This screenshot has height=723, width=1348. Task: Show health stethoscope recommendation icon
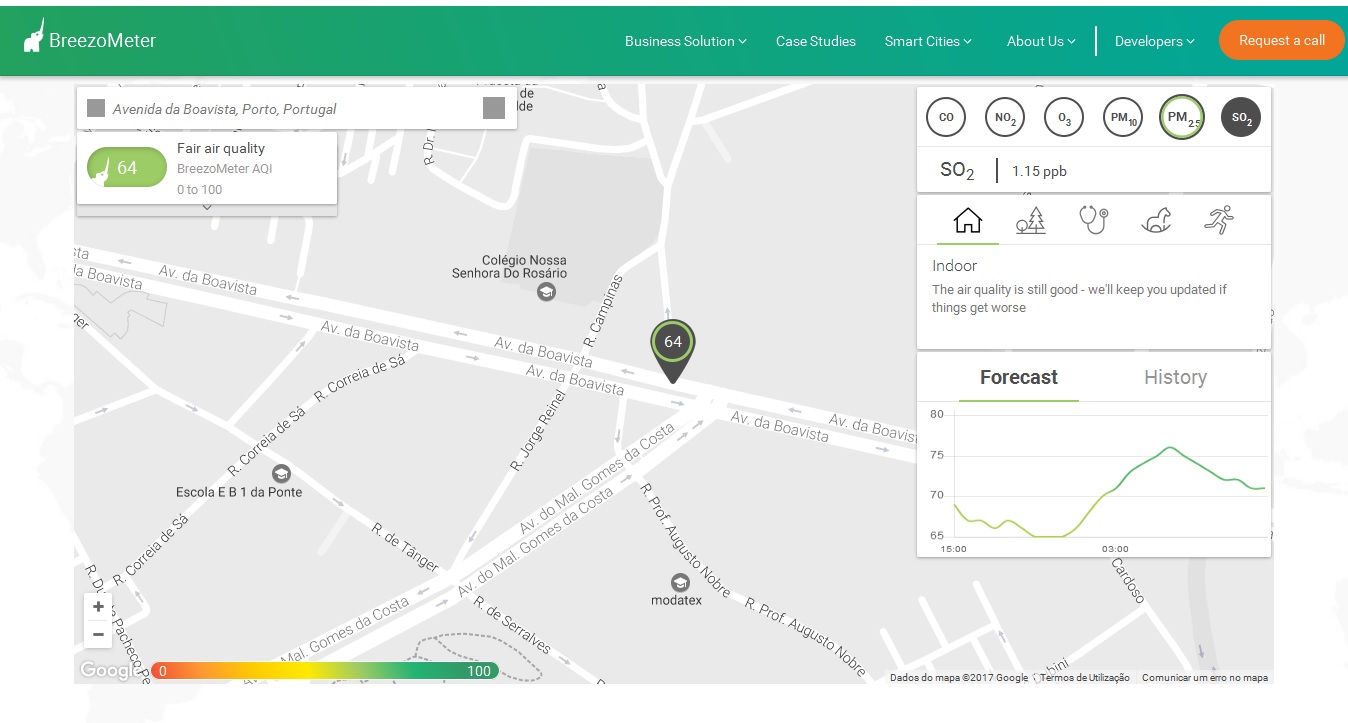1093,220
